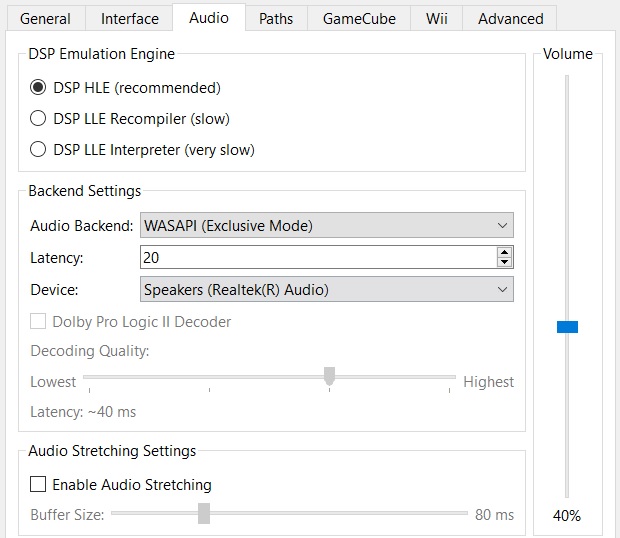Select DSP HLE (recommended) engine
Screen dimensions: 620x538
[38, 88]
